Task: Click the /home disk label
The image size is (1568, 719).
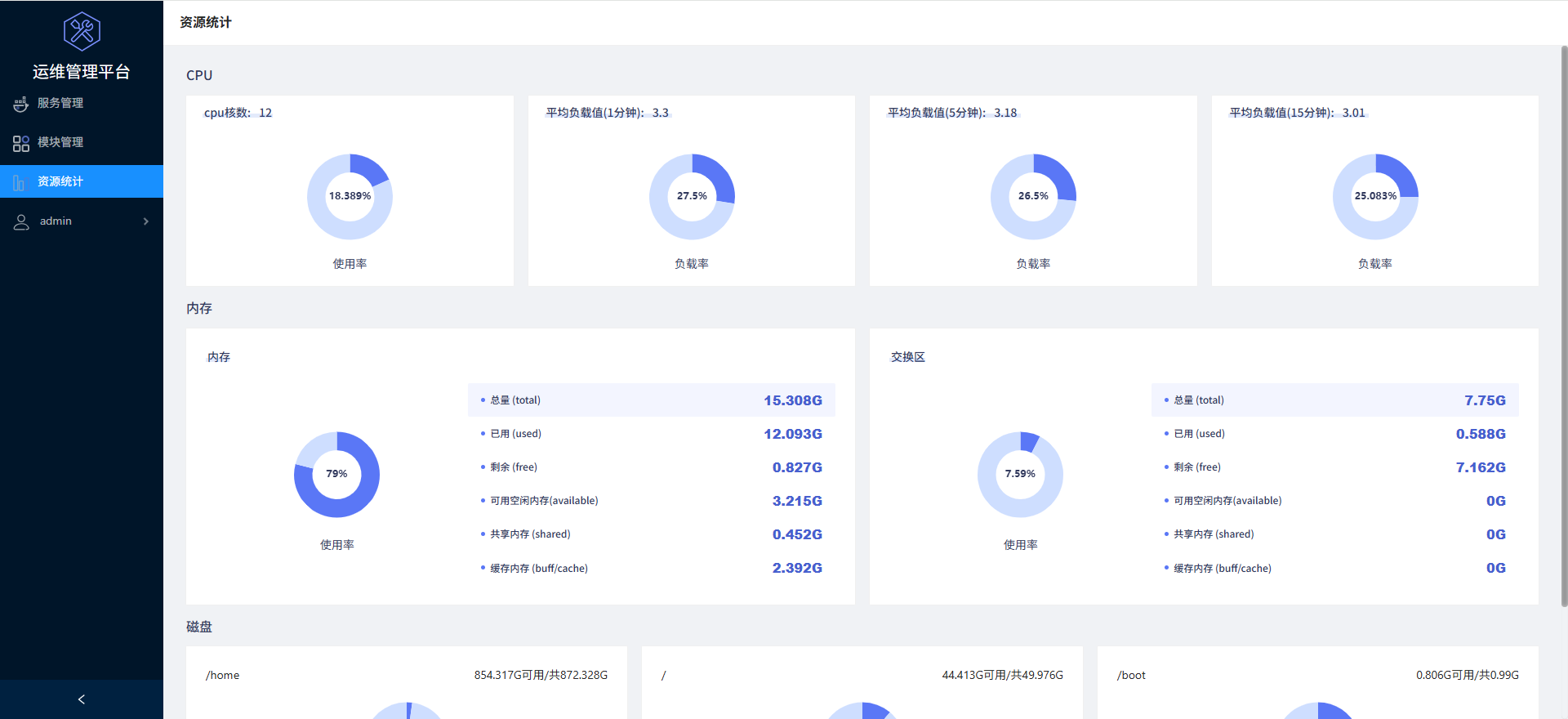Action: click(223, 675)
